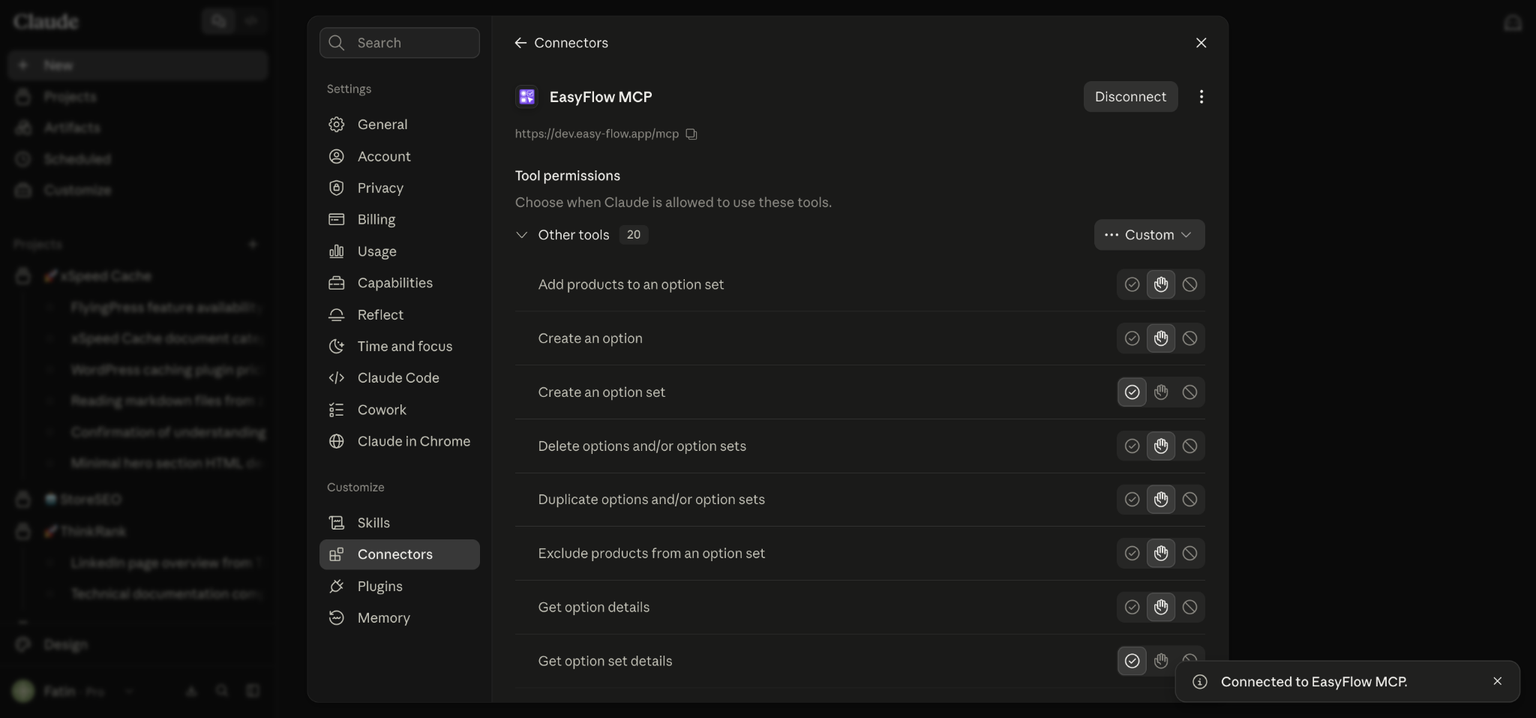Open the Memory section

[399, 619]
